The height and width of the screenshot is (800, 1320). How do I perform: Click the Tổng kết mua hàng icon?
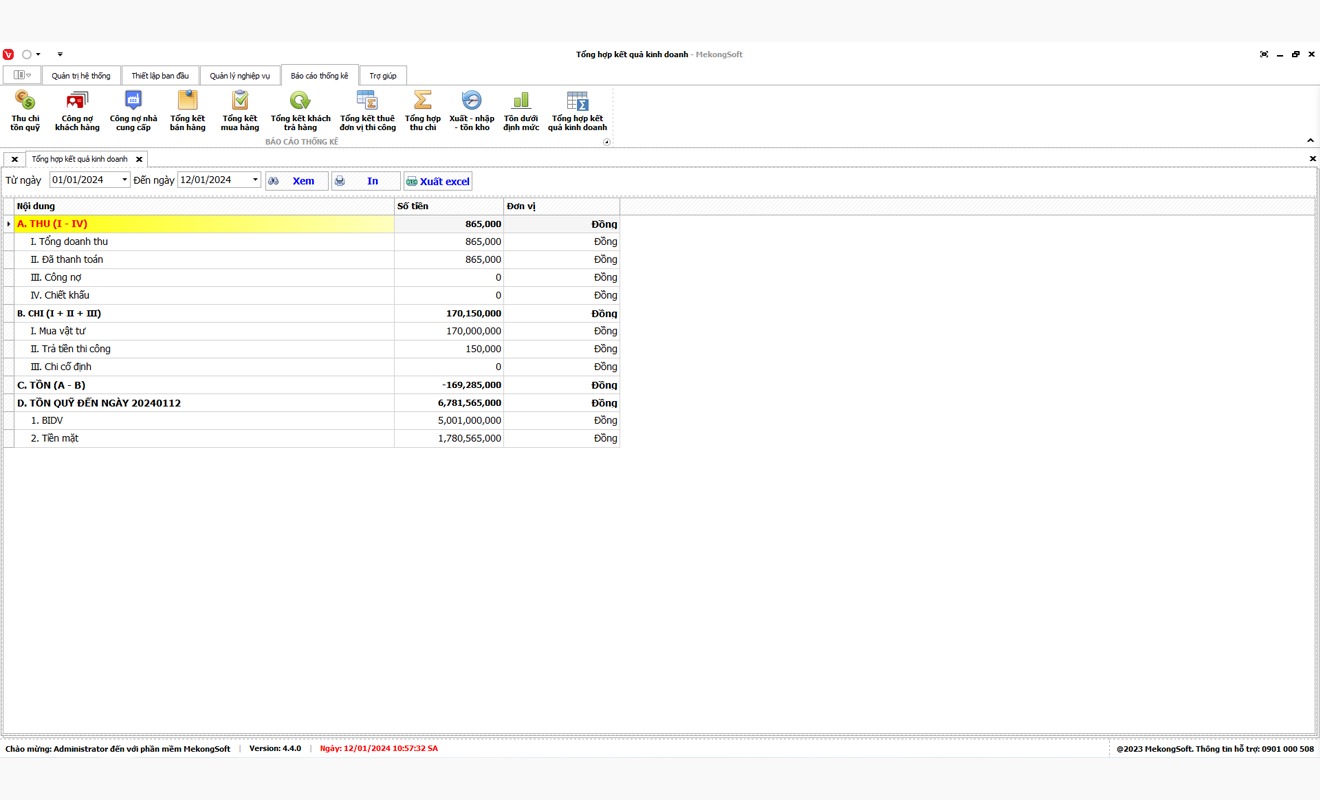240,110
